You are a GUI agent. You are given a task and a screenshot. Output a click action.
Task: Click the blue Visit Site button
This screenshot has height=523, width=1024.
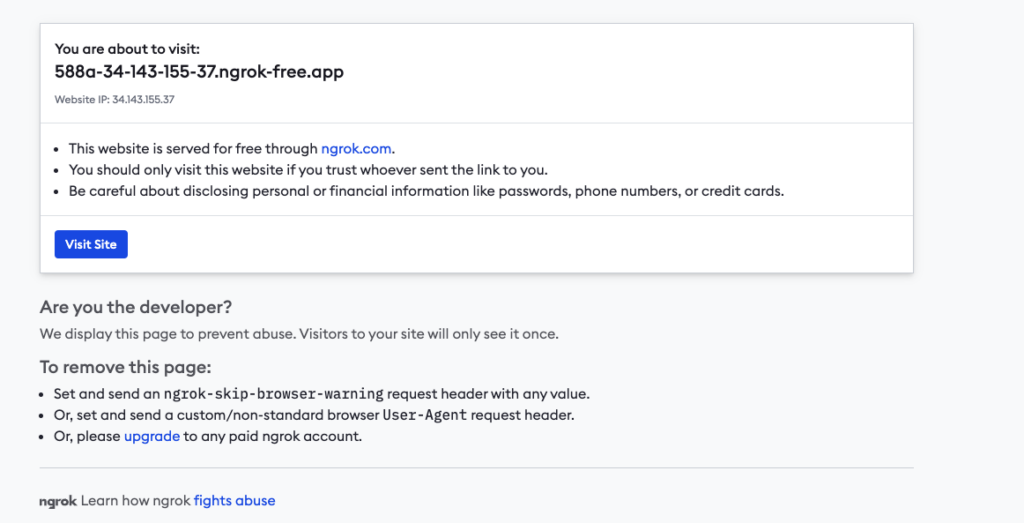(x=91, y=244)
